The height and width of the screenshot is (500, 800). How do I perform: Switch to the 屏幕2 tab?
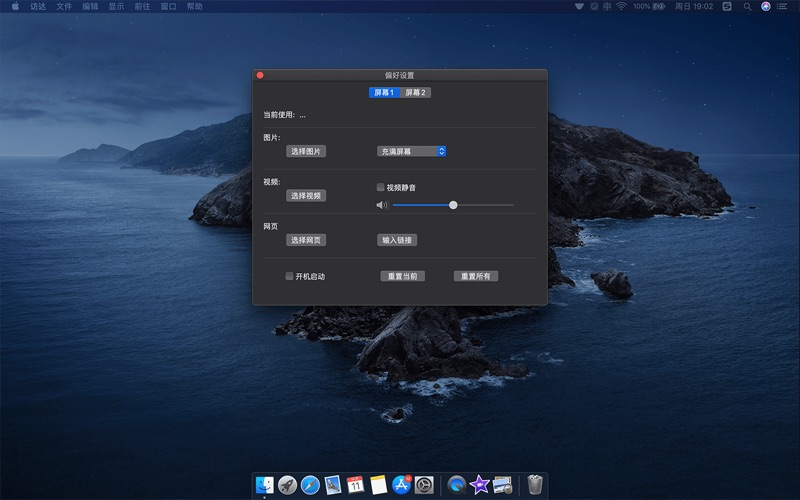(415, 92)
